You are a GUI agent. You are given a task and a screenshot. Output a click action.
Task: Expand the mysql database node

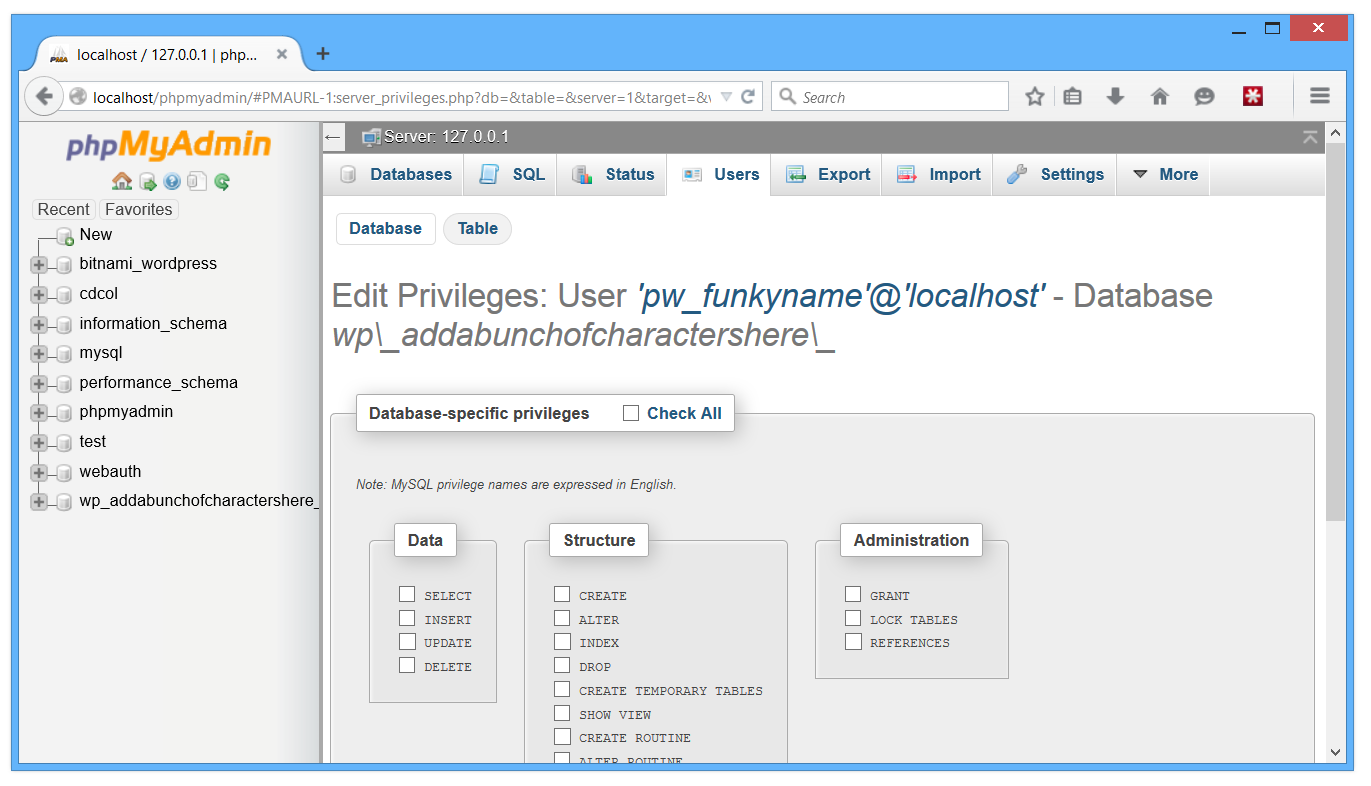[39, 354]
